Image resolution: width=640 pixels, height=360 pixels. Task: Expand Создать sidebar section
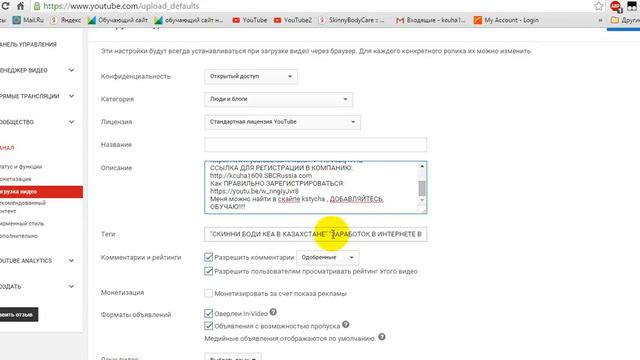(71, 286)
